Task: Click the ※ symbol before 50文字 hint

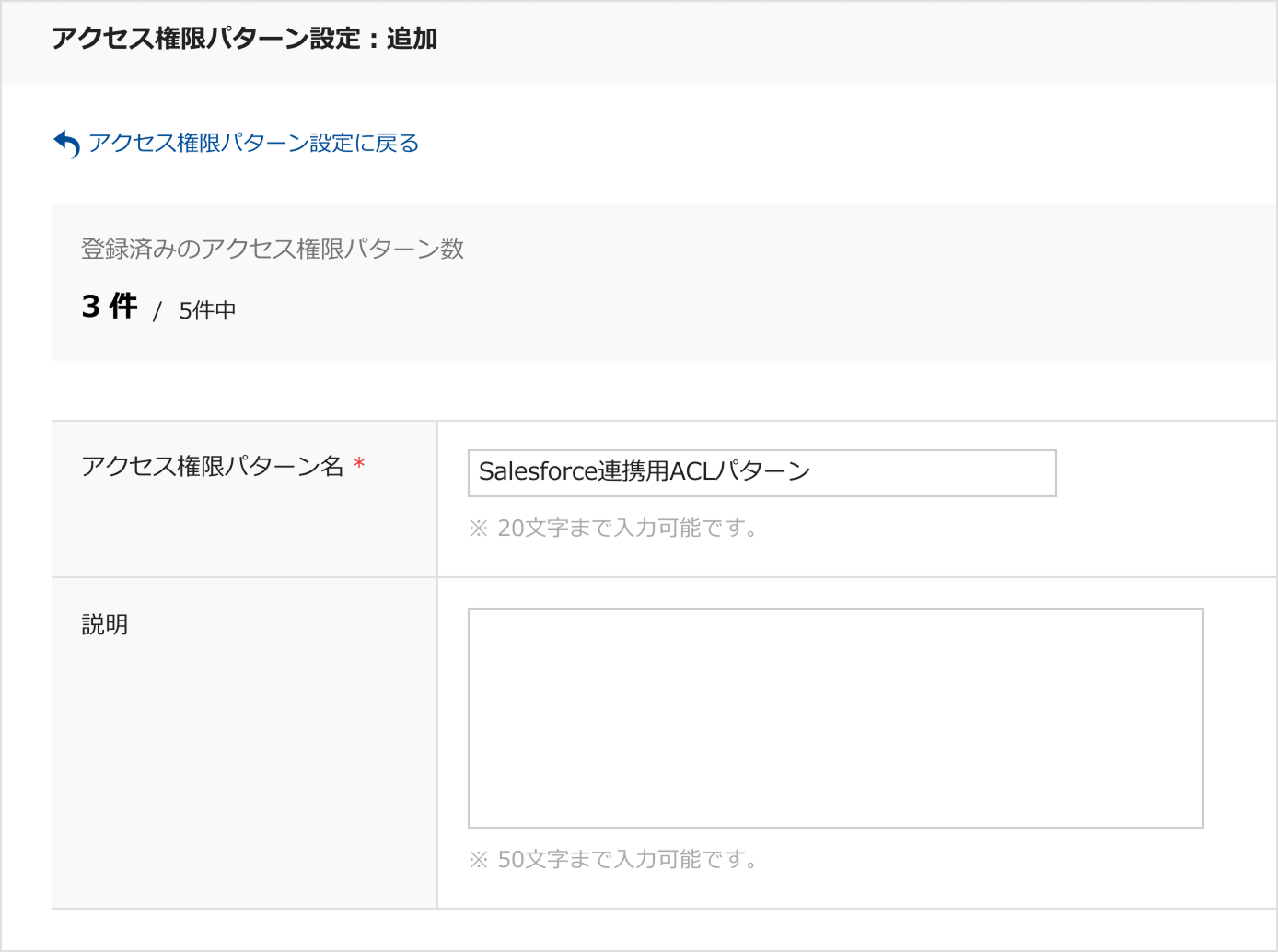Action: pos(478,860)
